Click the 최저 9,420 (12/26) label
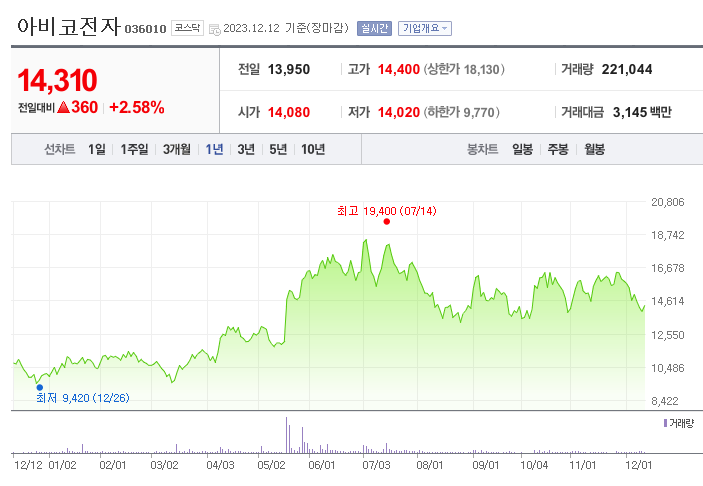 coord(83,398)
